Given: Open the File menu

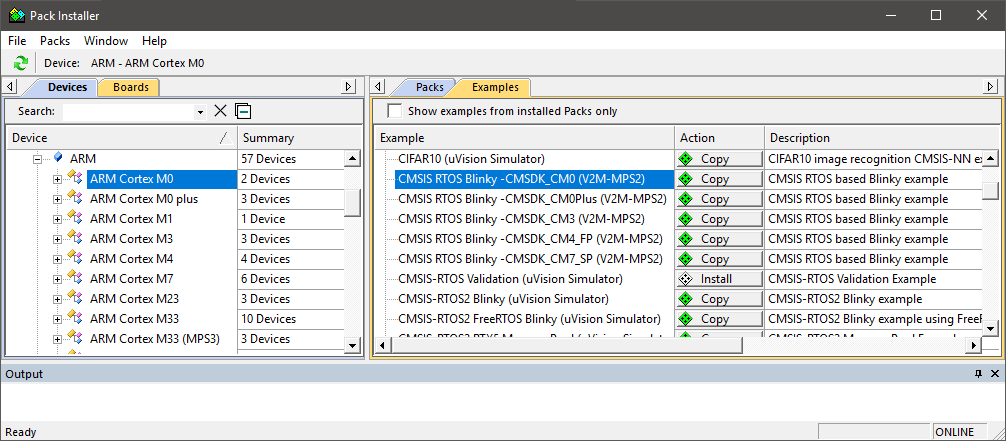Looking at the screenshot, I should point(17,40).
